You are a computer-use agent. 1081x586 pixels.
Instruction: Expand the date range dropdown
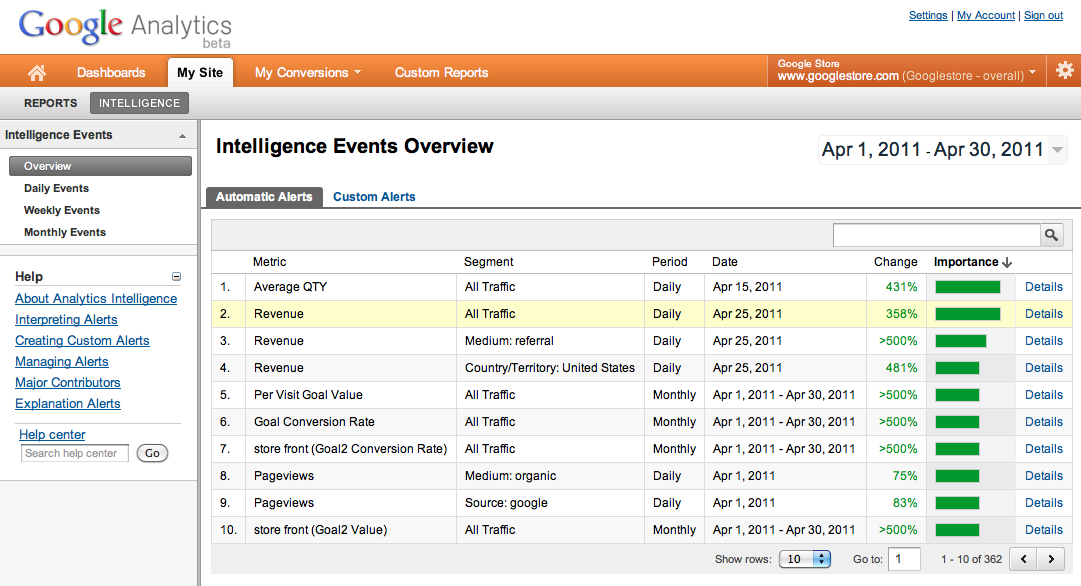pyautogui.click(x=1056, y=150)
